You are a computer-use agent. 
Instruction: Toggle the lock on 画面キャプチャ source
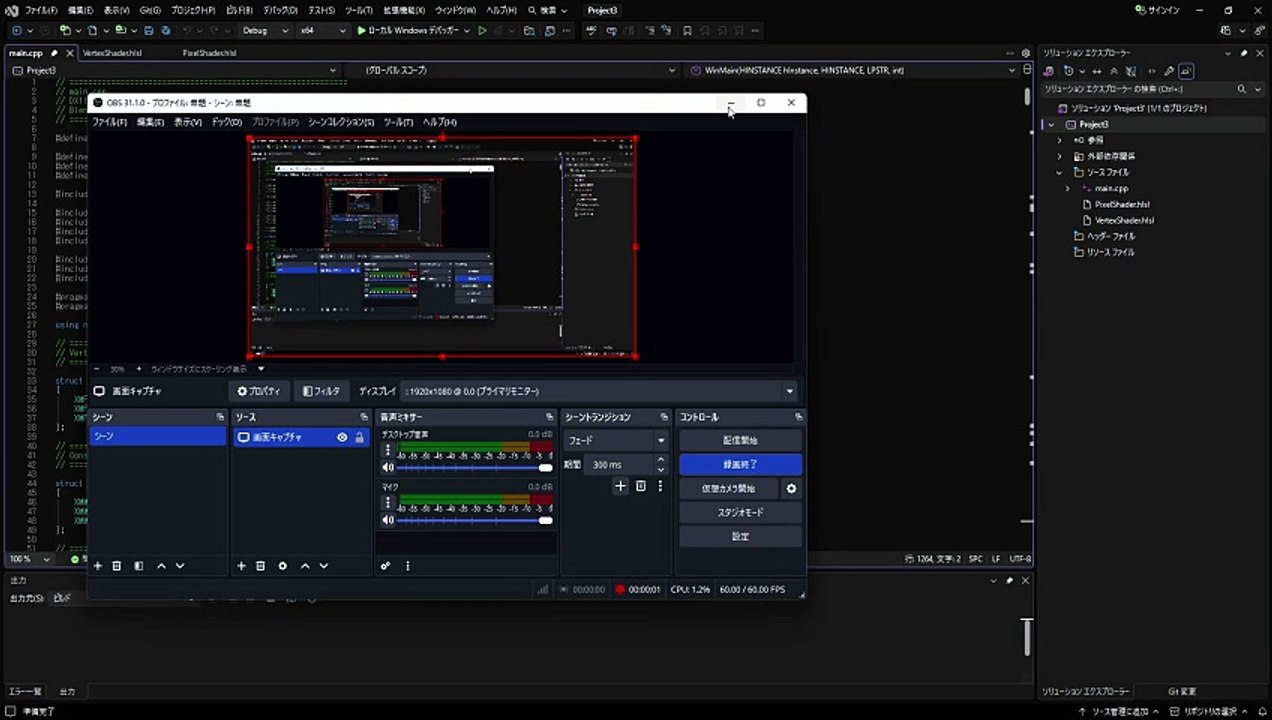(359, 437)
